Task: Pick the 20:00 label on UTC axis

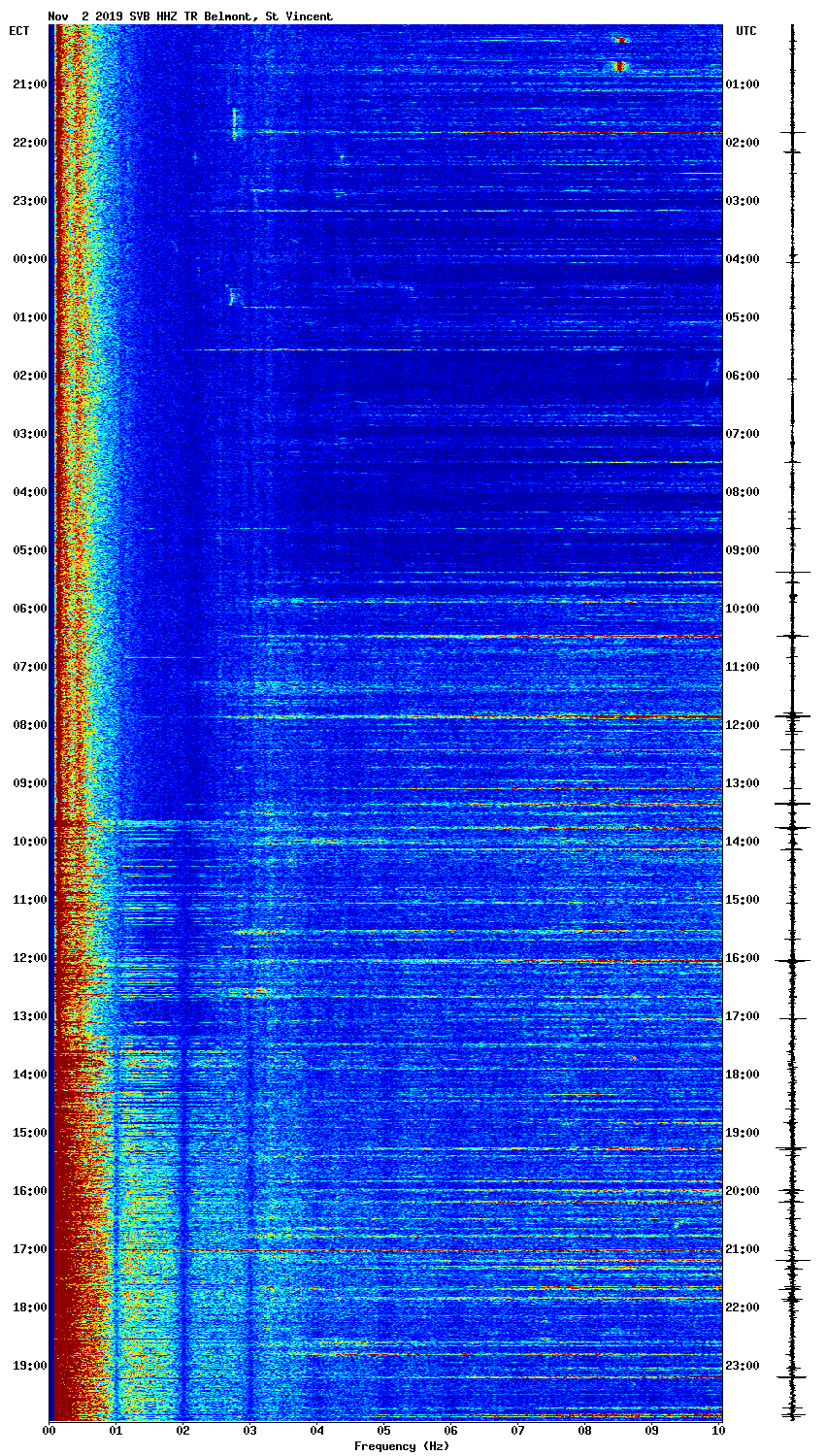Action: (743, 1191)
